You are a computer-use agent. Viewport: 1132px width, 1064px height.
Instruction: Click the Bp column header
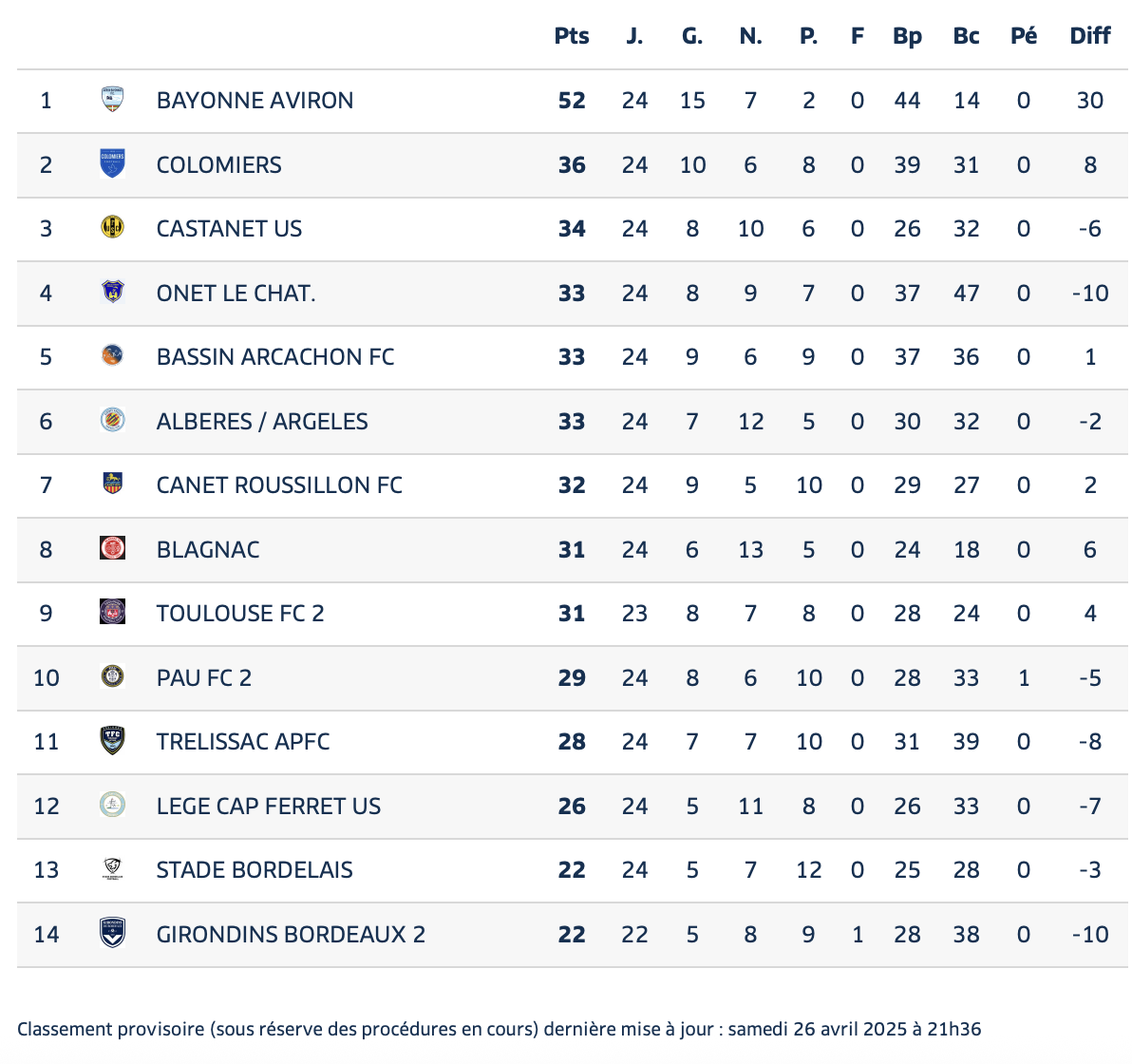908,36
